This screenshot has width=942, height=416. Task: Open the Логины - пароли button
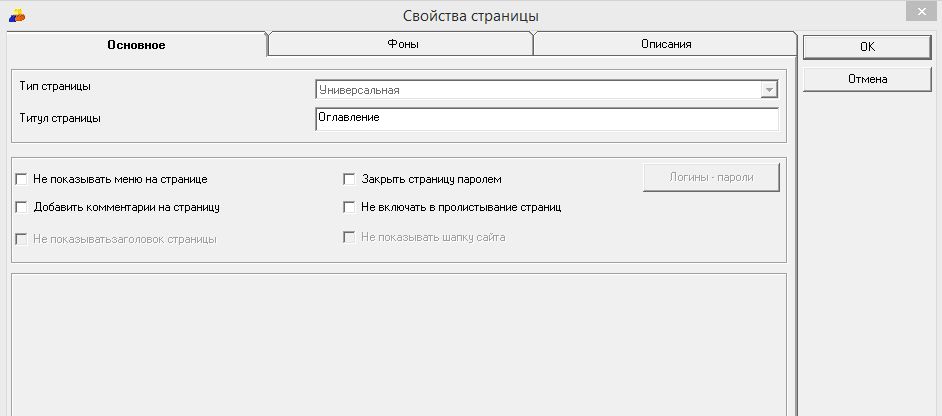[x=710, y=177]
